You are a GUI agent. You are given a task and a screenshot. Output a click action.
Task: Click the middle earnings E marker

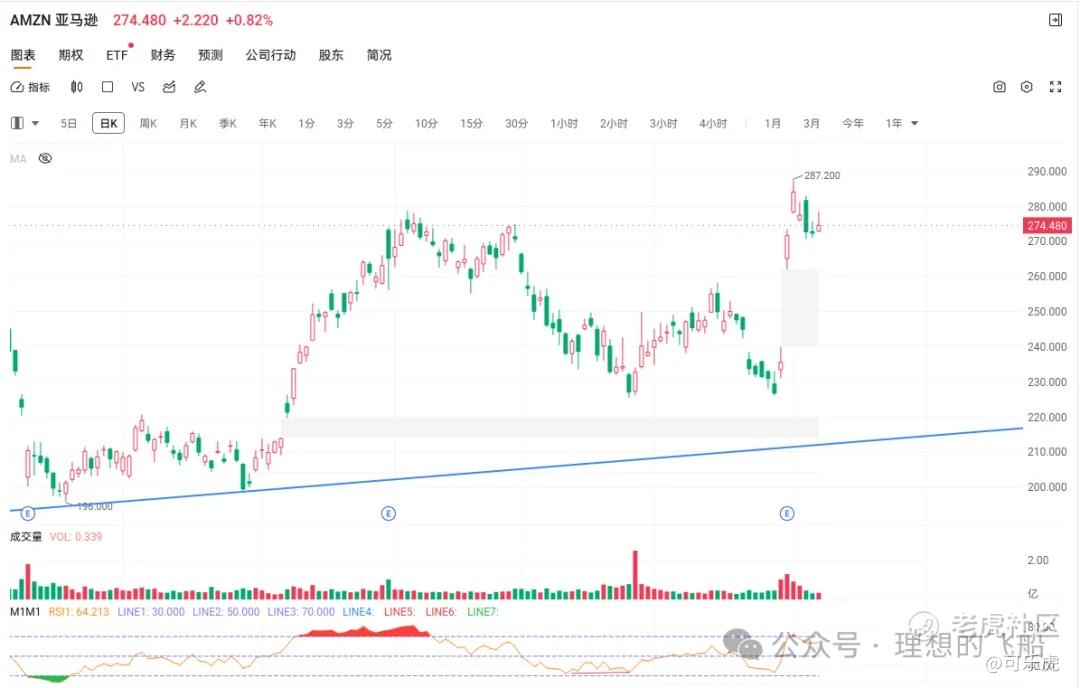(388, 513)
